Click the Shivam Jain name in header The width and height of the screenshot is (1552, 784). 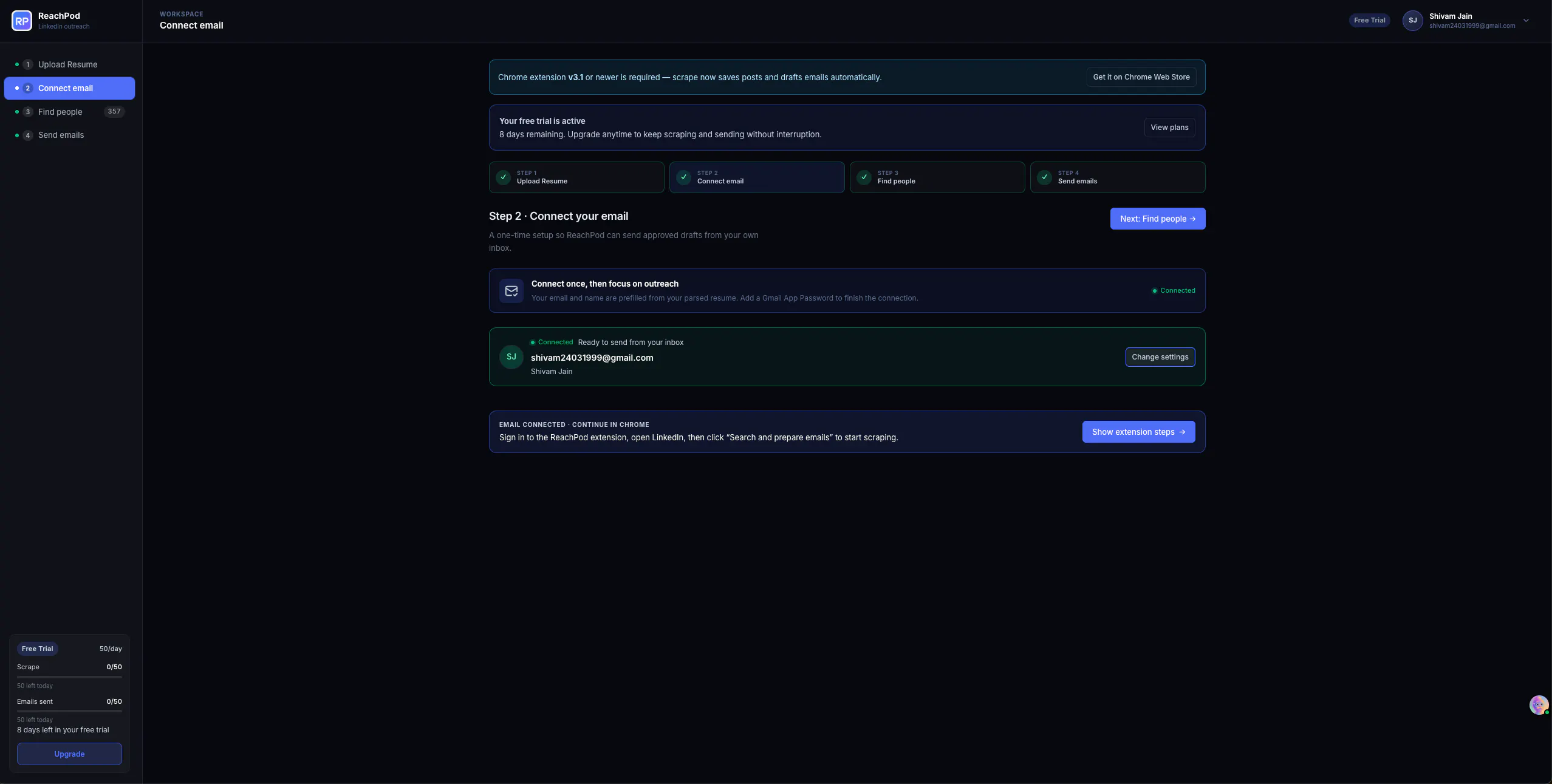[x=1451, y=16]
